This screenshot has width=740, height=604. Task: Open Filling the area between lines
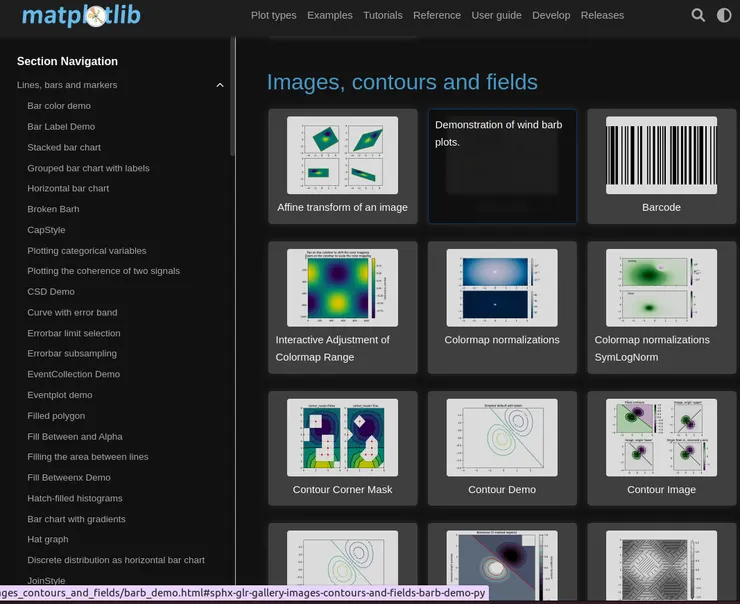(x=88, y=457)
